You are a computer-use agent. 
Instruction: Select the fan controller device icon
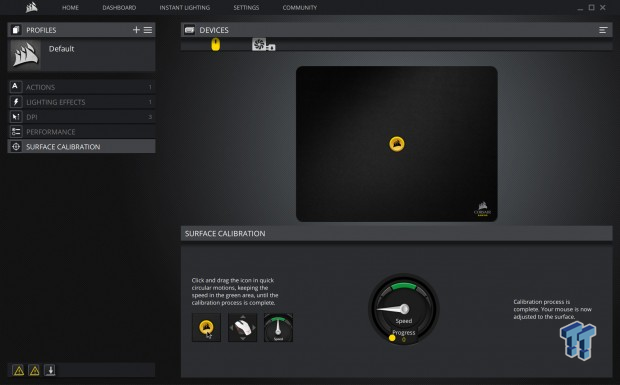tap(263, 44)
